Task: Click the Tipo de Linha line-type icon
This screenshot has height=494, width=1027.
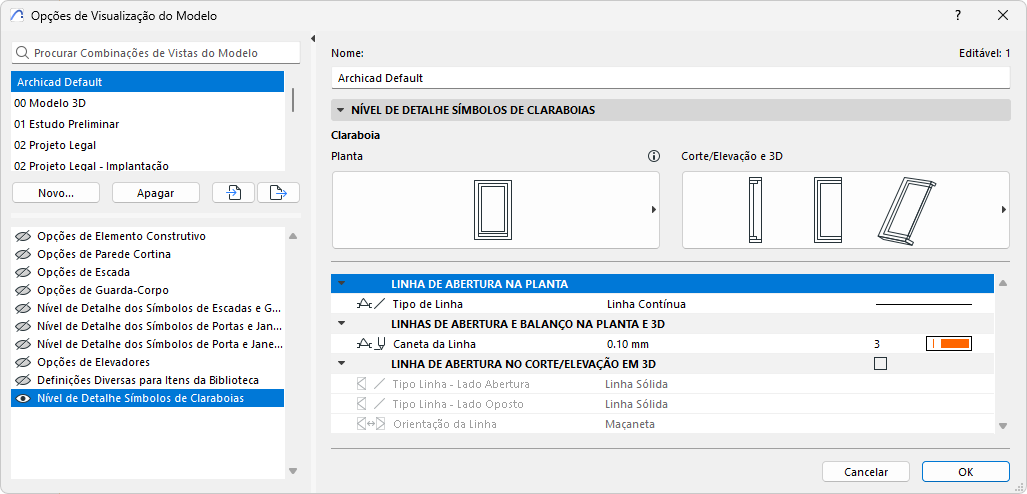Action: click(370, 304)
